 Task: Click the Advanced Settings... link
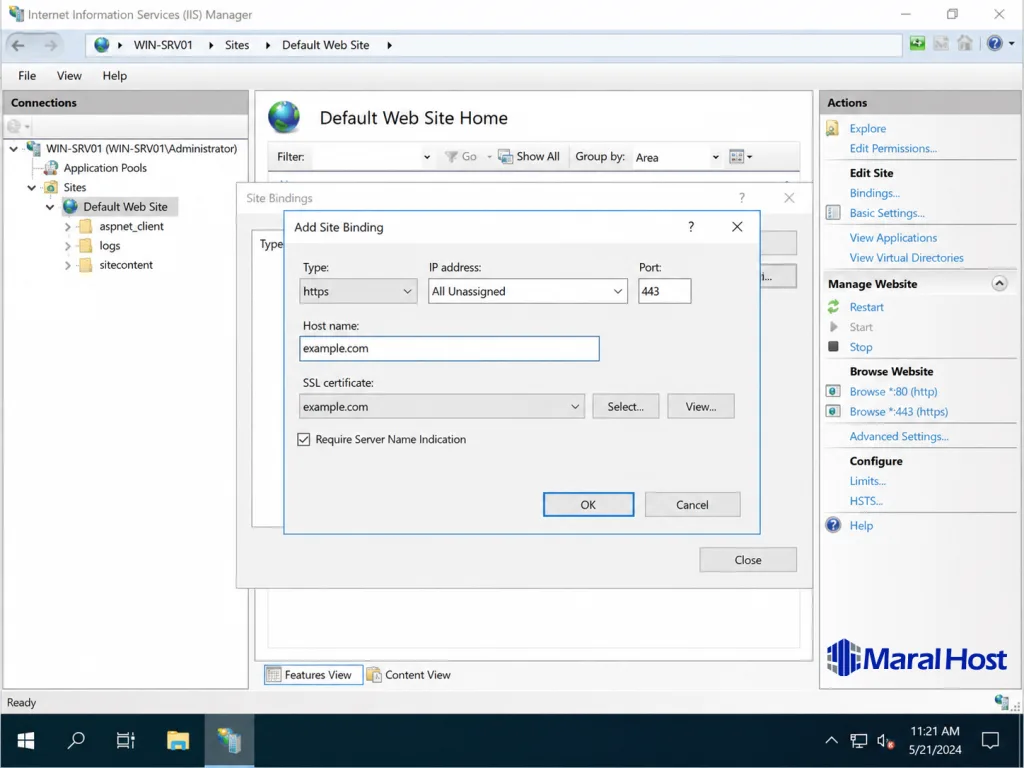(x=899, y=436)
